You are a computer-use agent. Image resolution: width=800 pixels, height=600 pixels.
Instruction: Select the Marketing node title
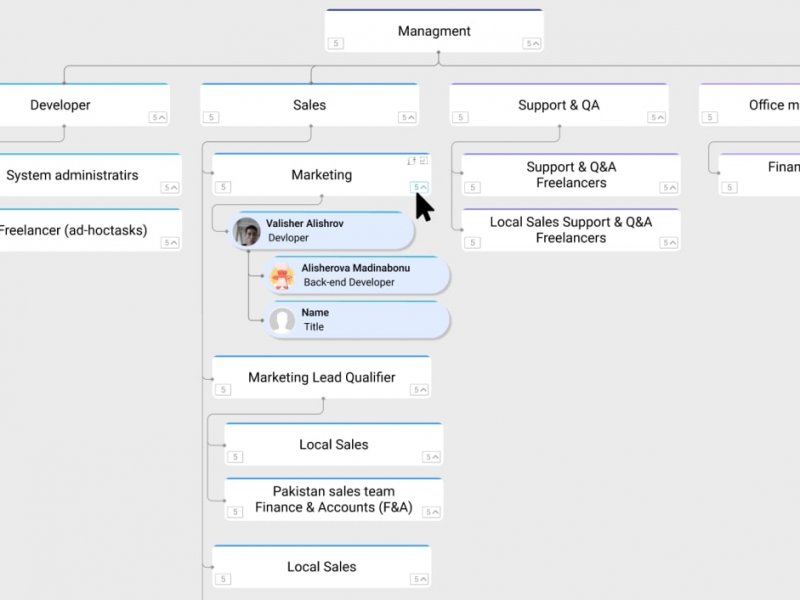tap(321, 175)
